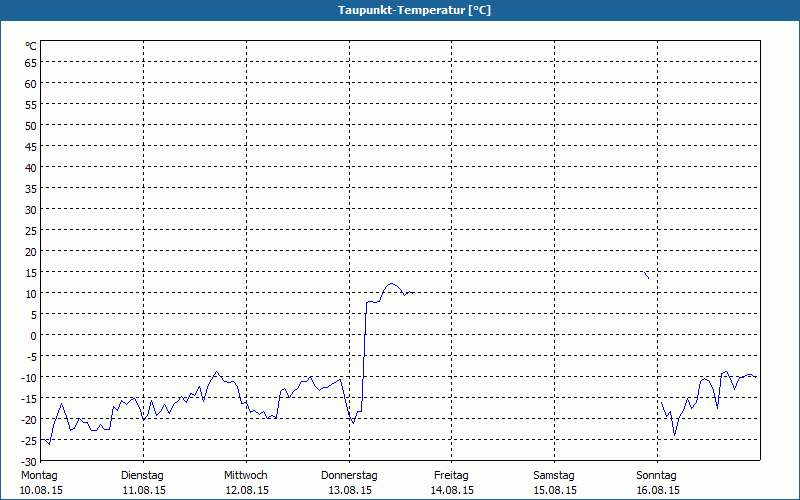800x500 pixels.
Task: Click the Samstag day label
Action: (554, 476)
